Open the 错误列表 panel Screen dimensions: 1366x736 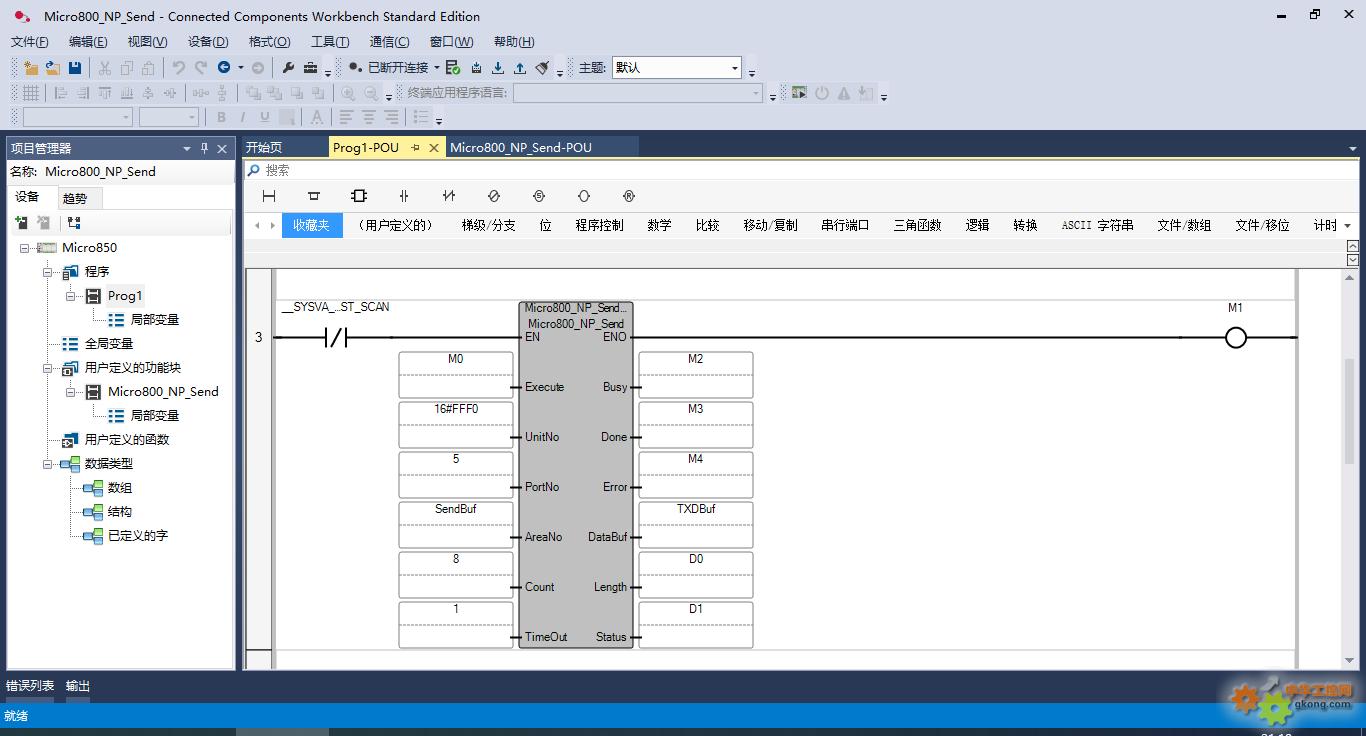tap(30, 686)
